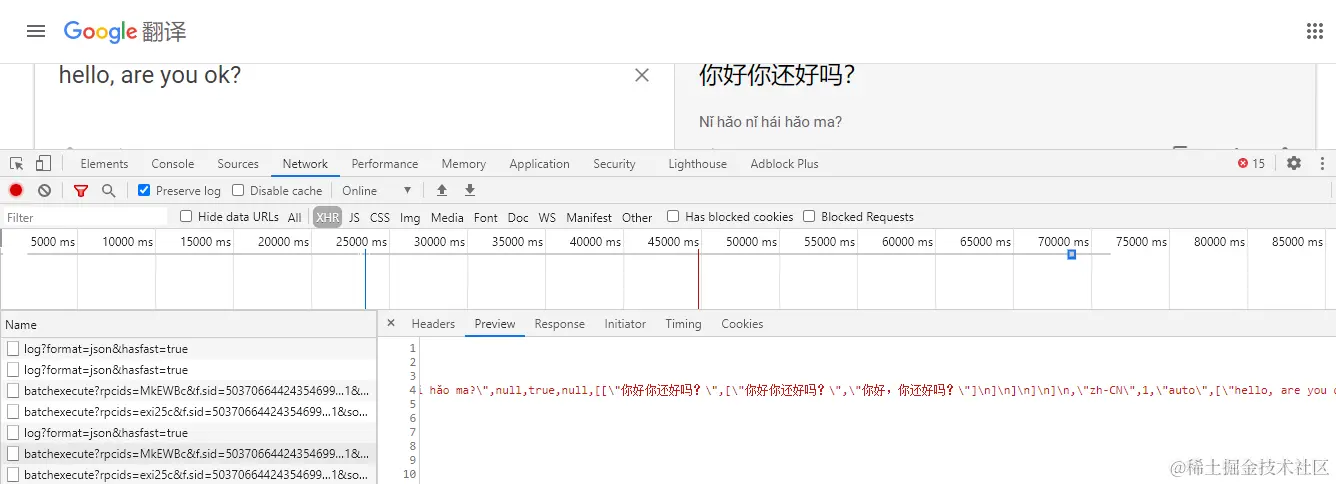Click the blue timeline overview handle marker

pos(1071,255)
